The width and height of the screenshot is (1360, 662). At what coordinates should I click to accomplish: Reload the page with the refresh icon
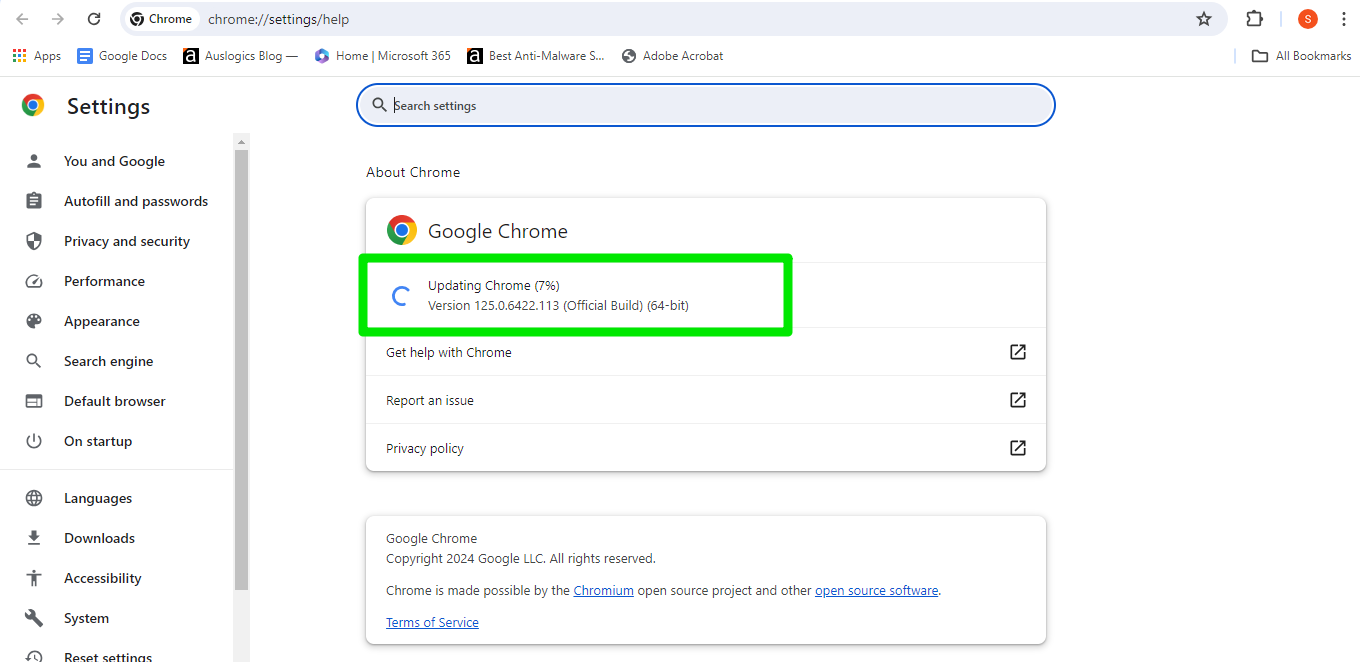click(x=94, y=19)
